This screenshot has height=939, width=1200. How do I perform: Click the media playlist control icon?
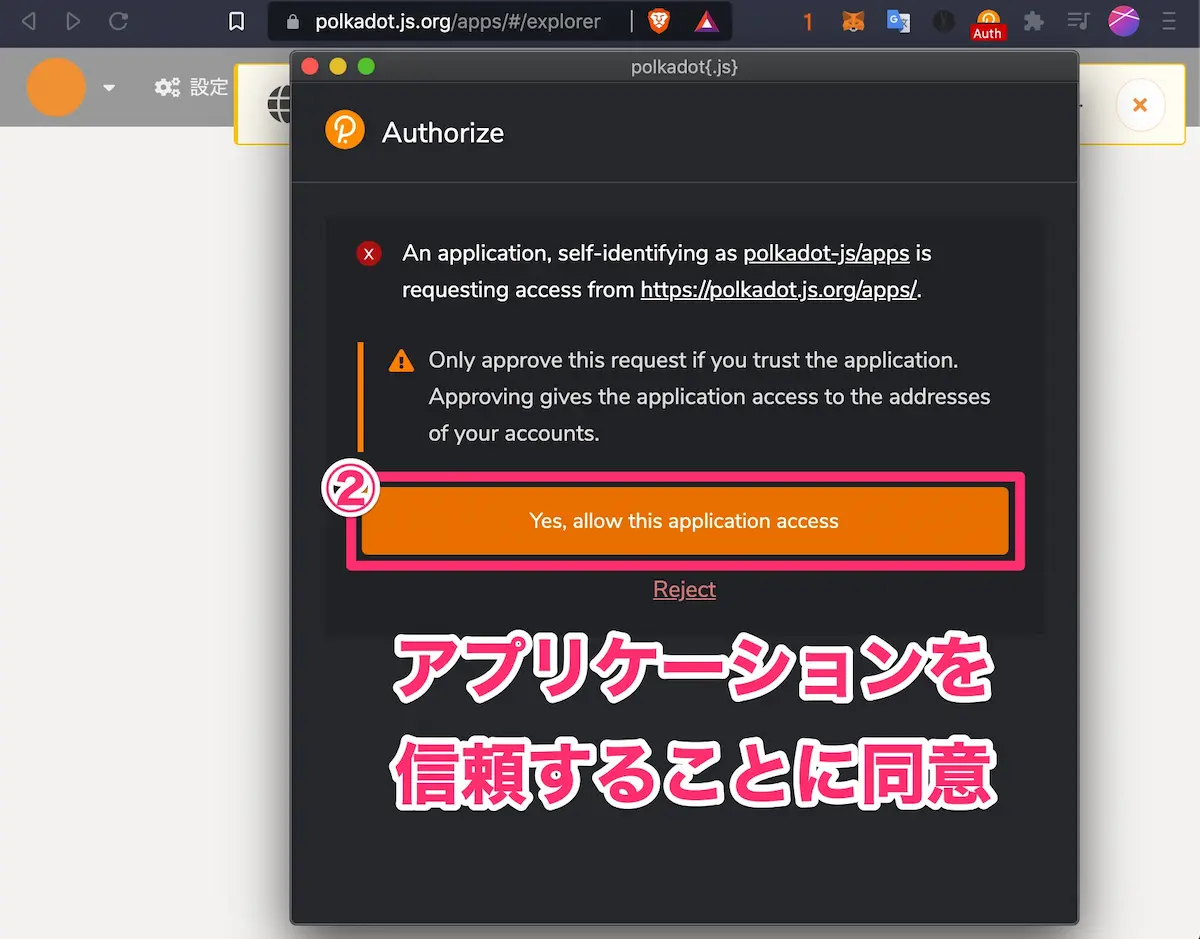(x=1078, y=21)
